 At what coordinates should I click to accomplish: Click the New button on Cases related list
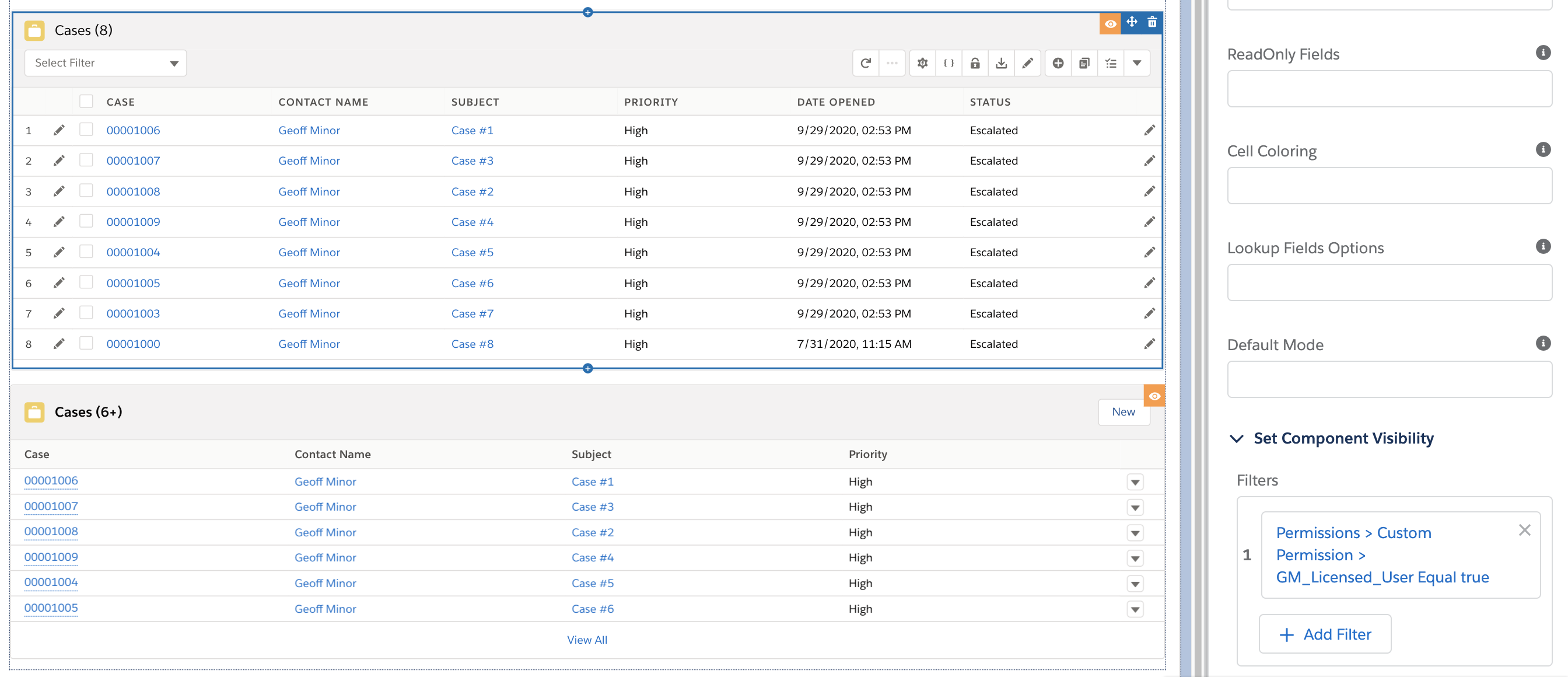(1123, 412)
